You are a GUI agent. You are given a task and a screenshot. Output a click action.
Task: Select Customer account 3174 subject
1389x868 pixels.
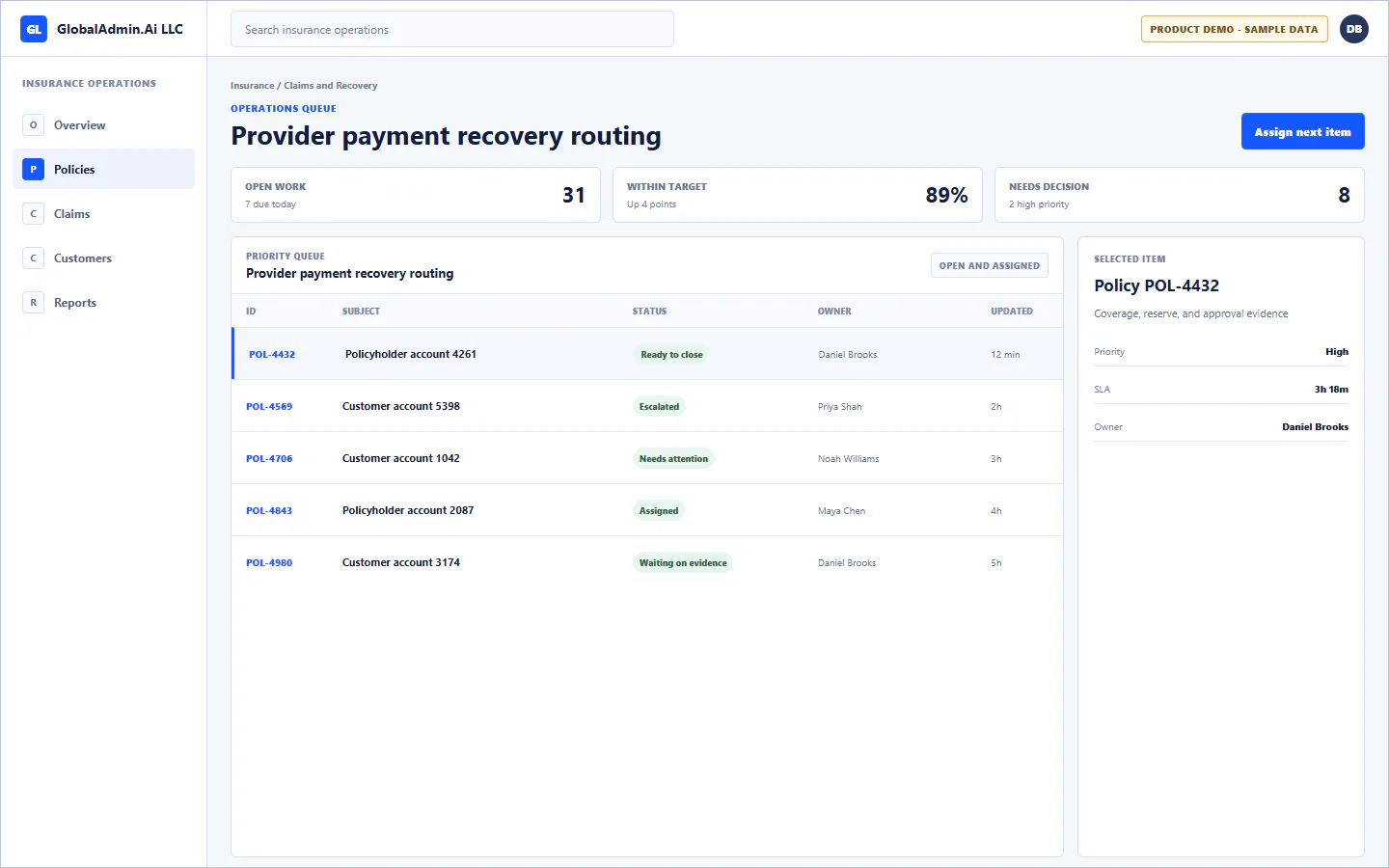point(401,562)
